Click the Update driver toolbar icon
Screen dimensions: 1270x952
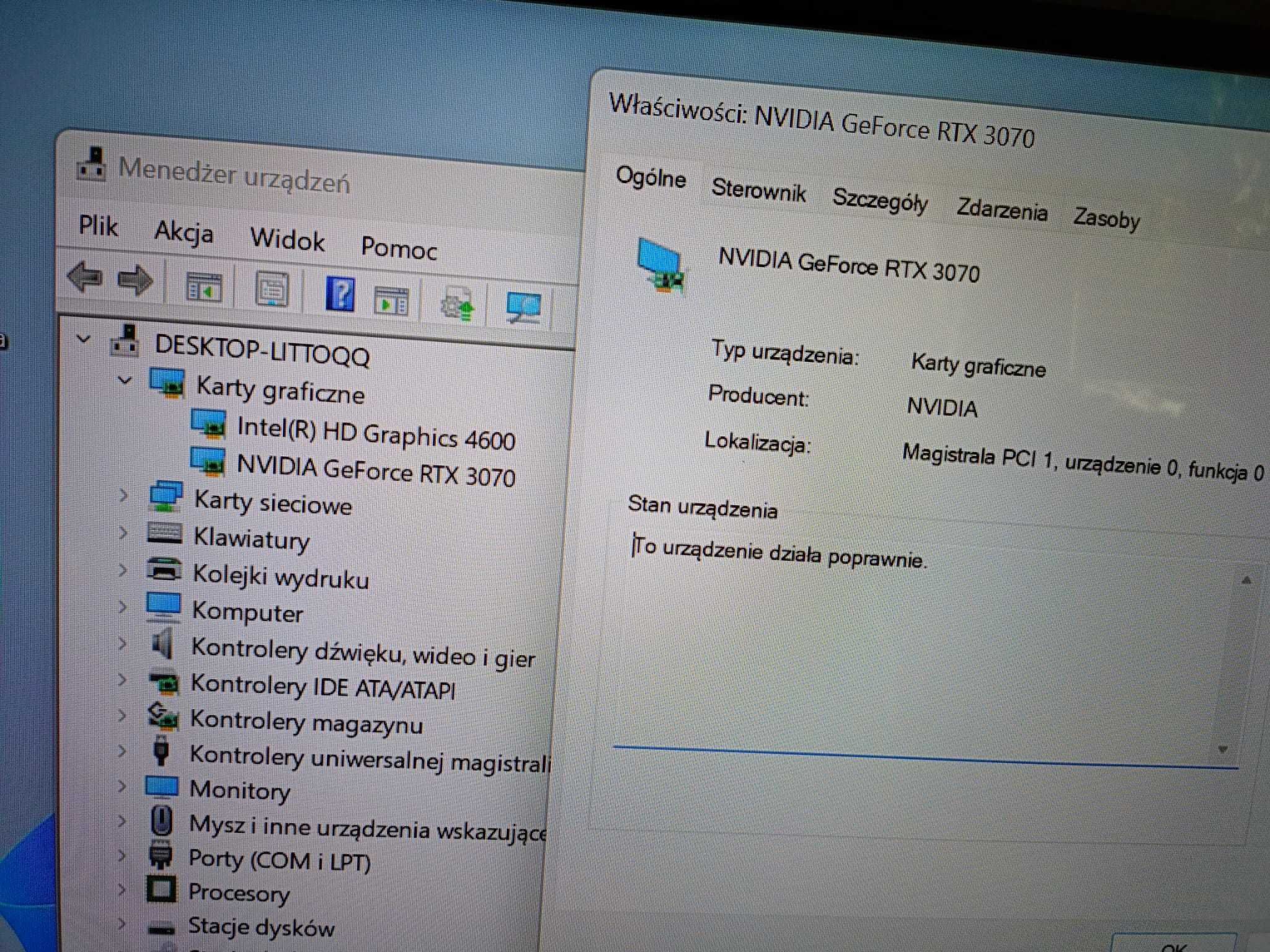[x=458, y=304]
